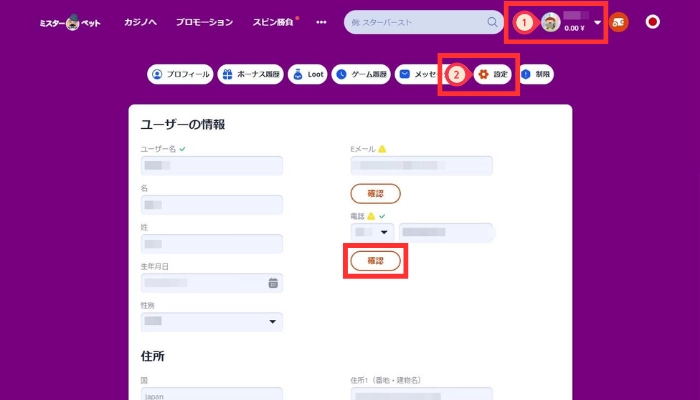Click the 名 first name field
The image size is (700, 400).
click(x=212, y=205)
